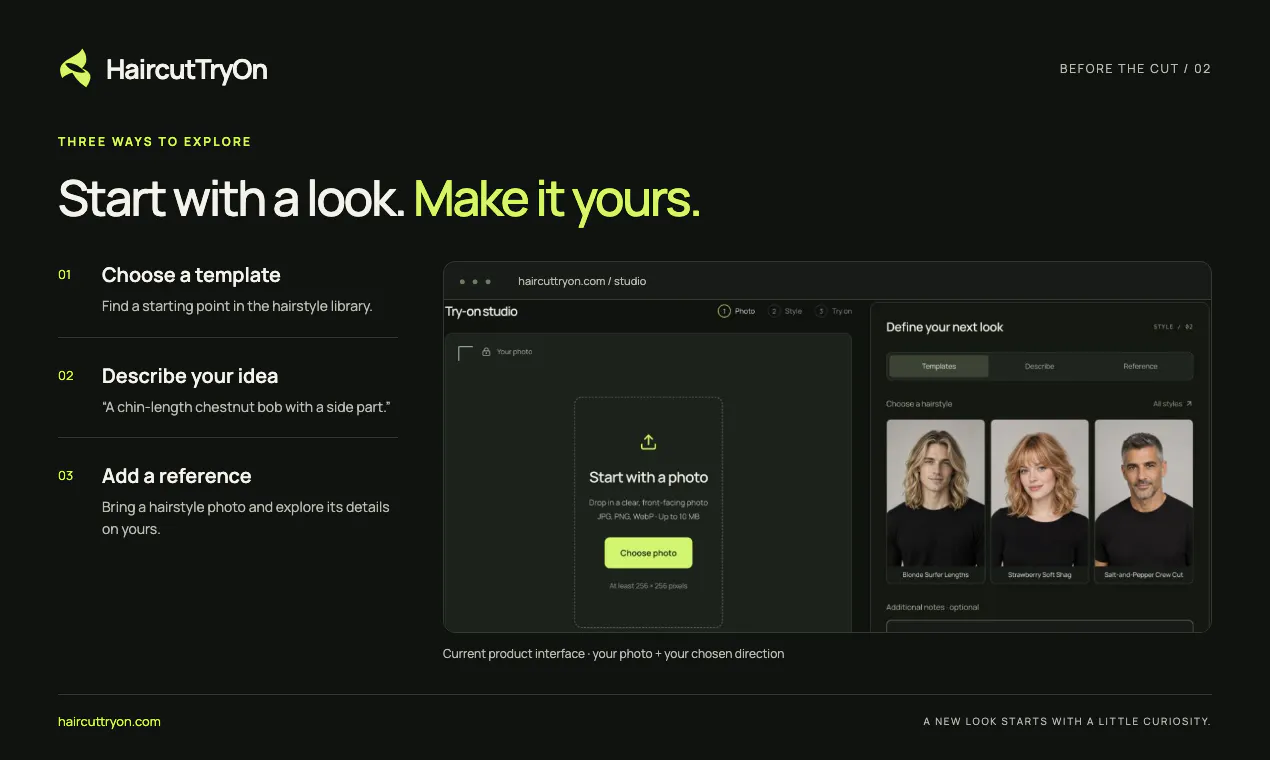Click the Your photo label
This screenshot has width=1270, height=760.
[x=514, y=352]
